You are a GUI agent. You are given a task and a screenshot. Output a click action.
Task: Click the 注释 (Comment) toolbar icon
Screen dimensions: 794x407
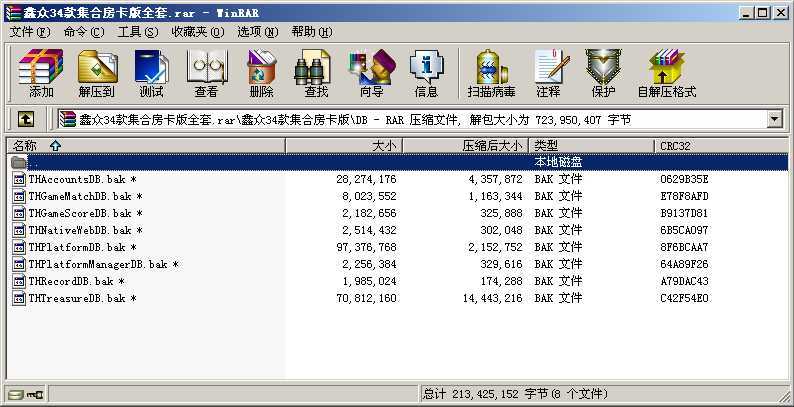point(550,73)
